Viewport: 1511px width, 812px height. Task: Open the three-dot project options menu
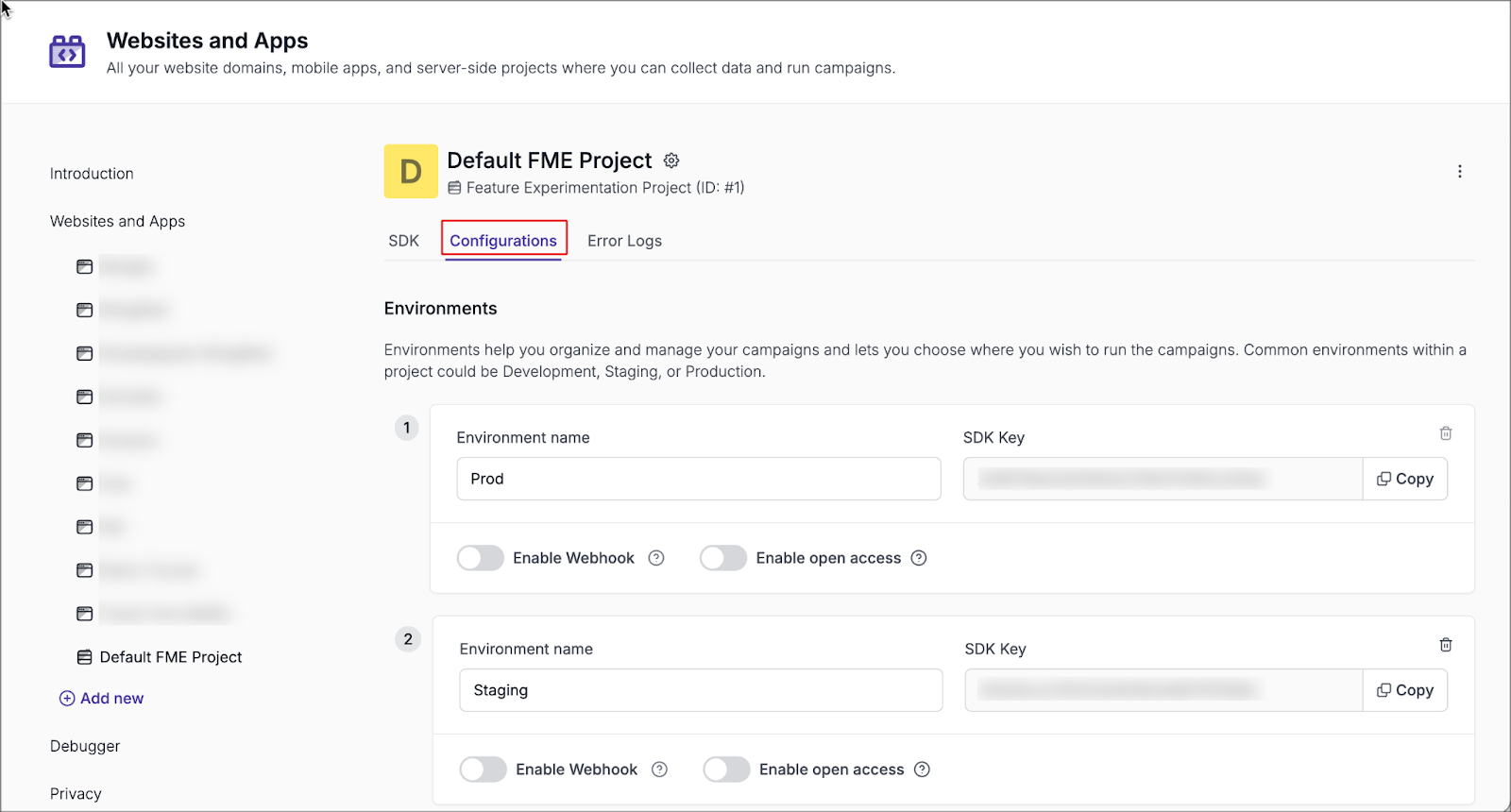coord(1459,172)
